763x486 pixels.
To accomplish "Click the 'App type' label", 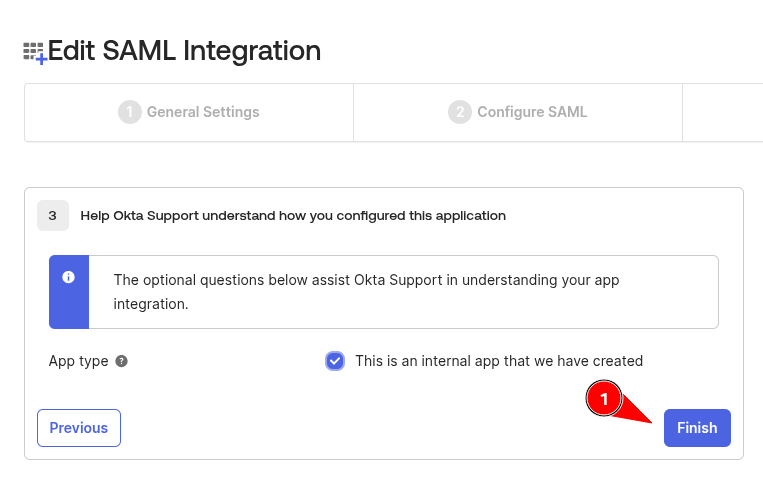I will click(x=78, y=361).
